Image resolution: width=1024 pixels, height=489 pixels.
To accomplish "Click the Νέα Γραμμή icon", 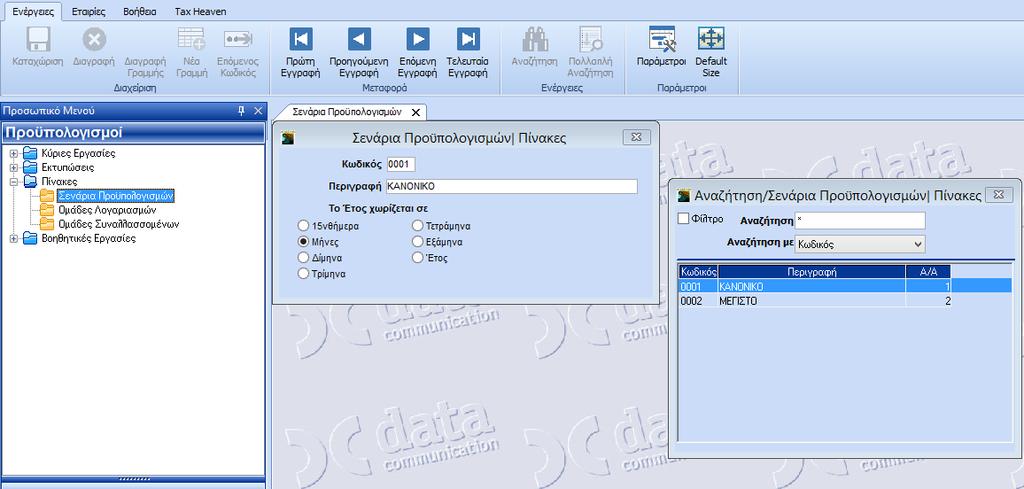I will pyautogui.click(x=191, y=40).
